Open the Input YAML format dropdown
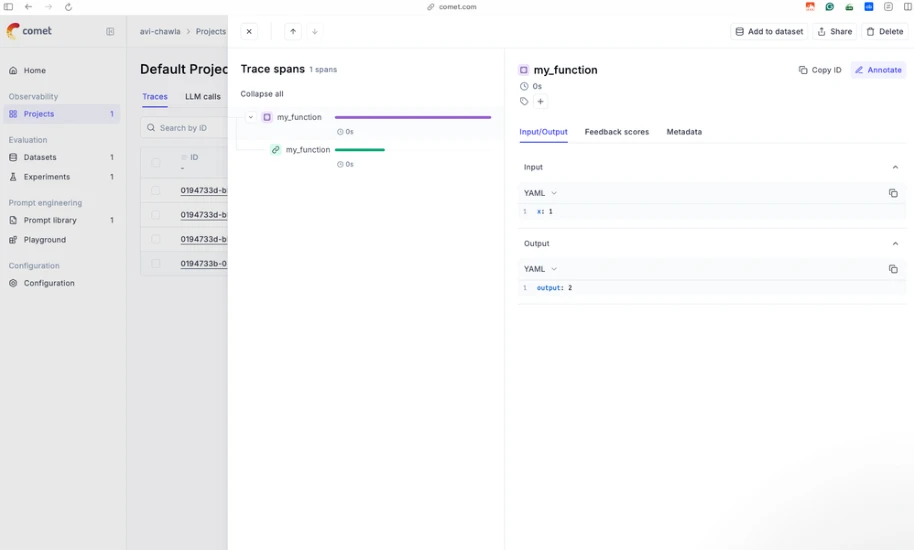This screenshot has width=914, height=550. [x=540, y=193]
